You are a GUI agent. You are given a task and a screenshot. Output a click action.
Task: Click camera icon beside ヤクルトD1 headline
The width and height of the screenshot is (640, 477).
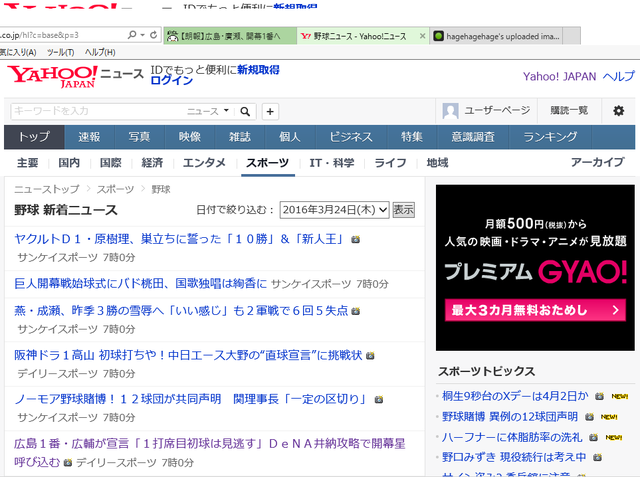(356, 240)
